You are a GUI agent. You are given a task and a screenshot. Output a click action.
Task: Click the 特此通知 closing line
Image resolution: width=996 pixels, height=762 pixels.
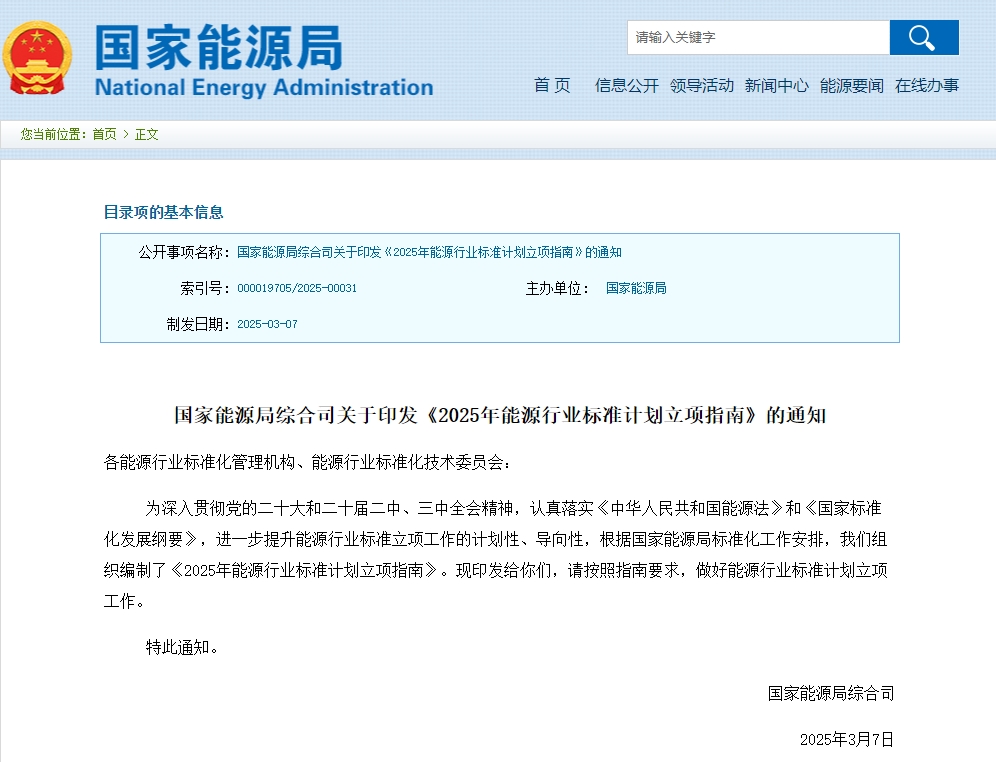click(182, 647)
